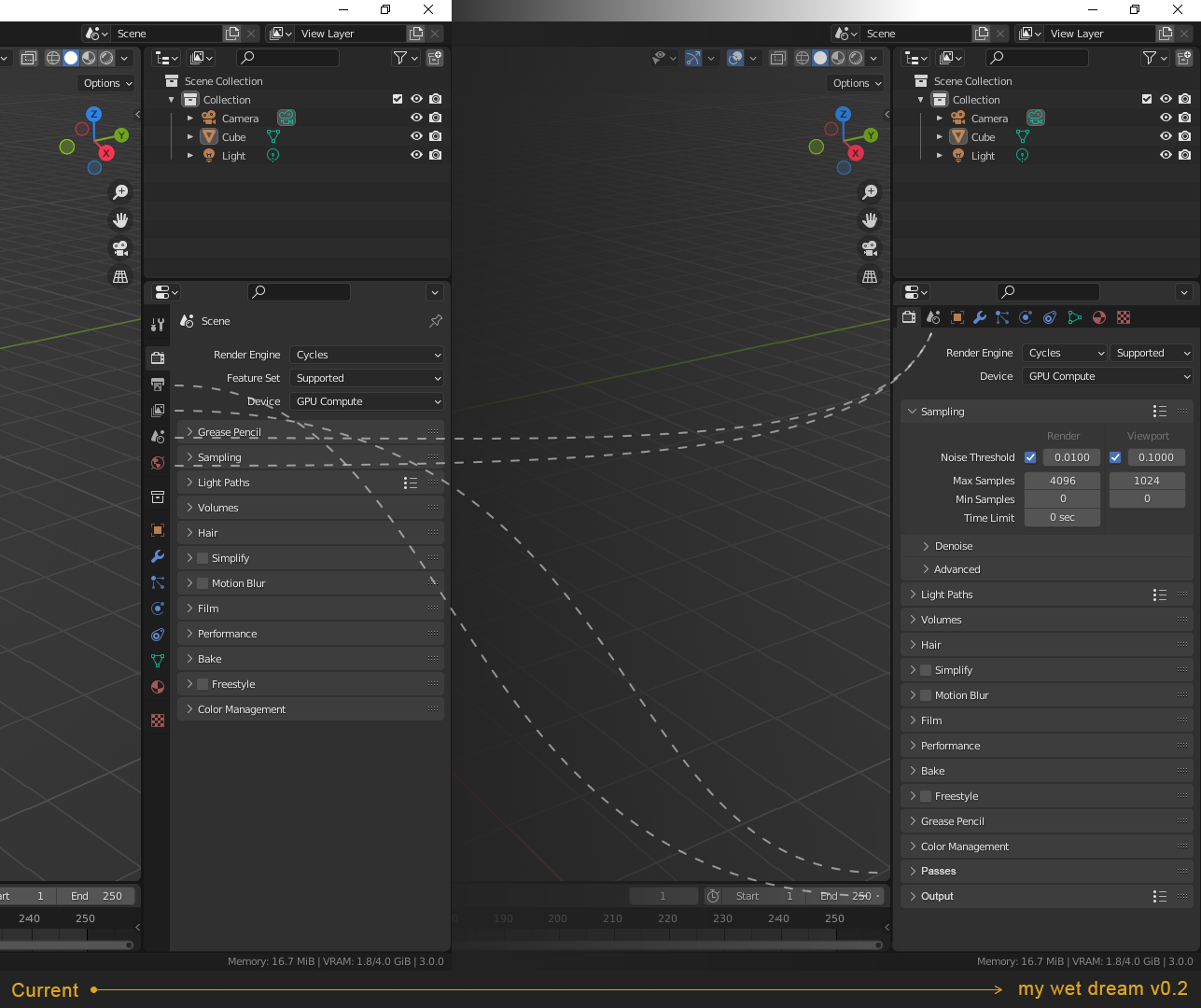Click Viewport Max Samples value 1024
The height and width of the screenshot is (1008, 1201).
pyautogui.click(x=1147, y=481)
